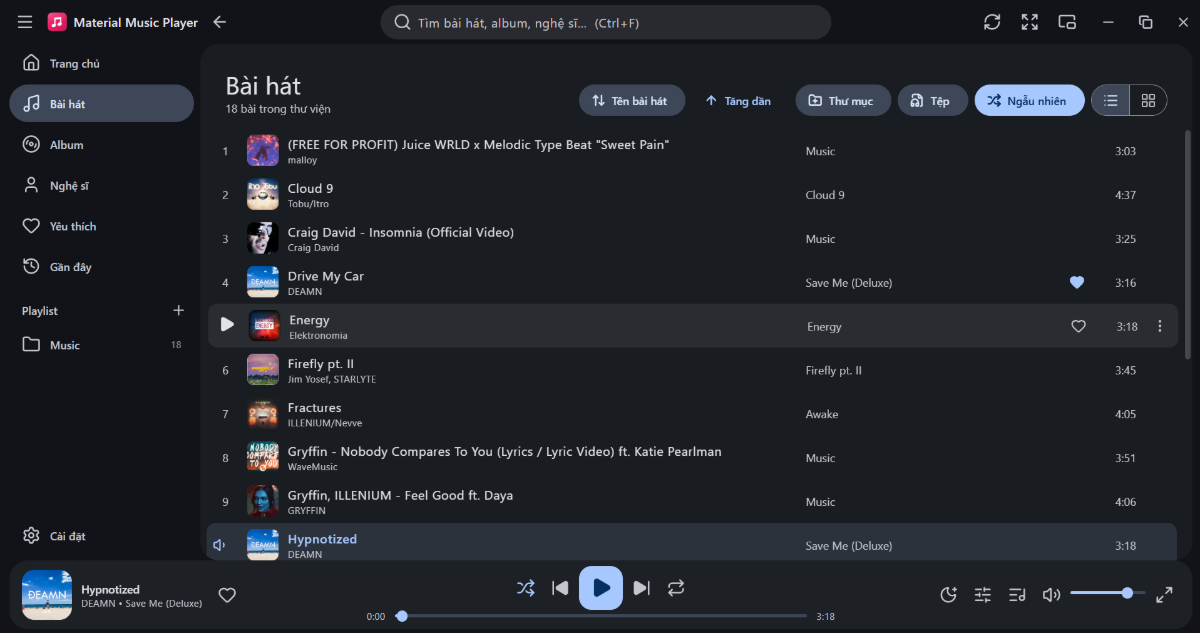Image resolution: width=1200 pixels, height=633 pixels.
Task: Click Cloud 9 album column text
Action: pos(825,195)
